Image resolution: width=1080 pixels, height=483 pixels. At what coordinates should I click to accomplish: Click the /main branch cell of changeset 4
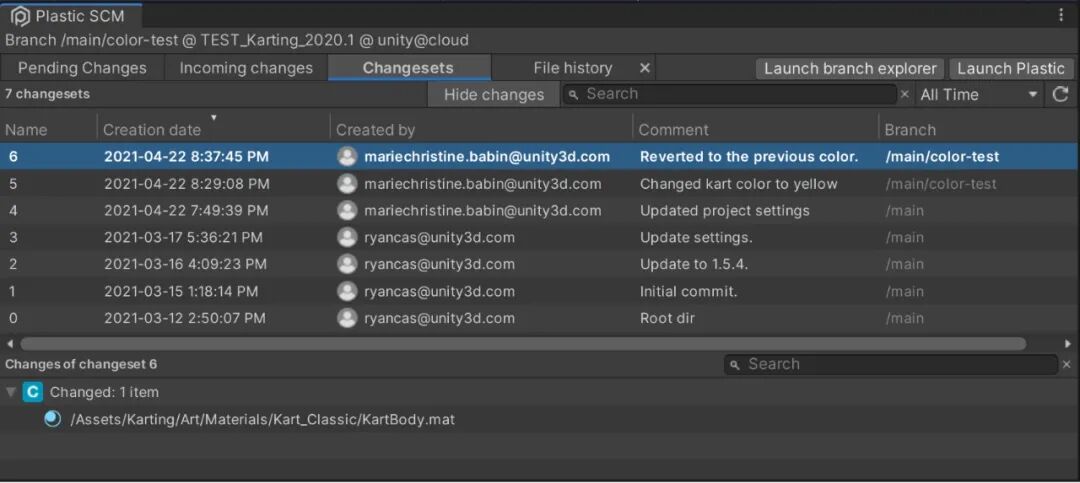904,211
